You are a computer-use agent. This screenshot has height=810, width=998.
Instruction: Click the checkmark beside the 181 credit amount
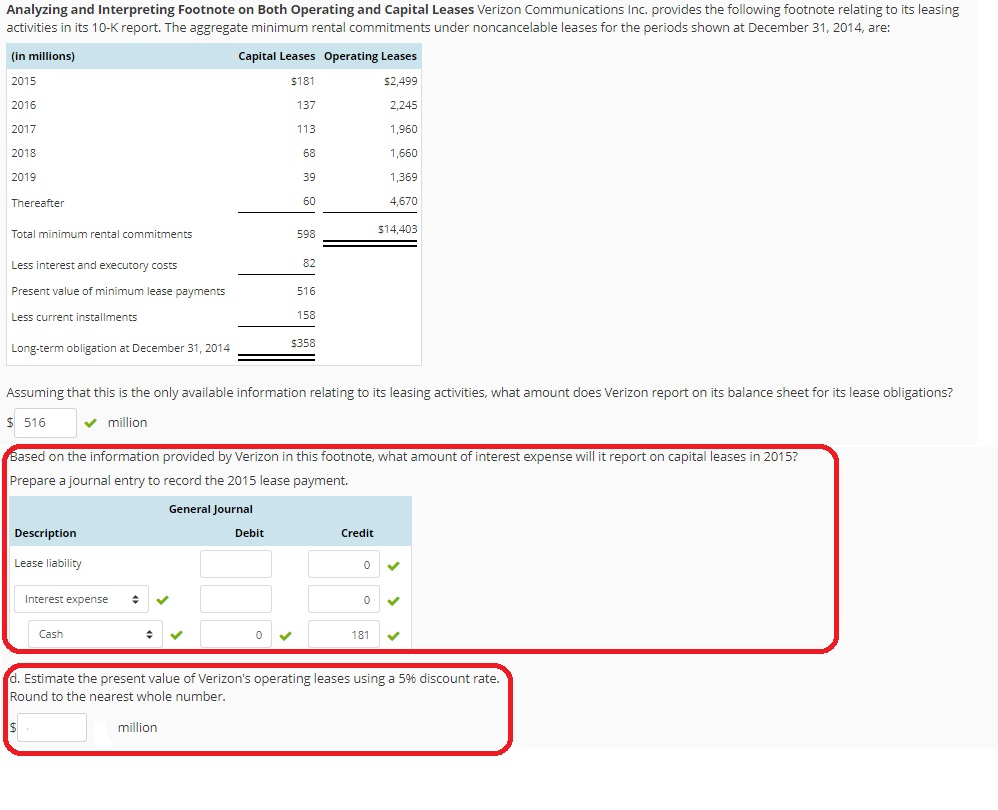(393, 633)
